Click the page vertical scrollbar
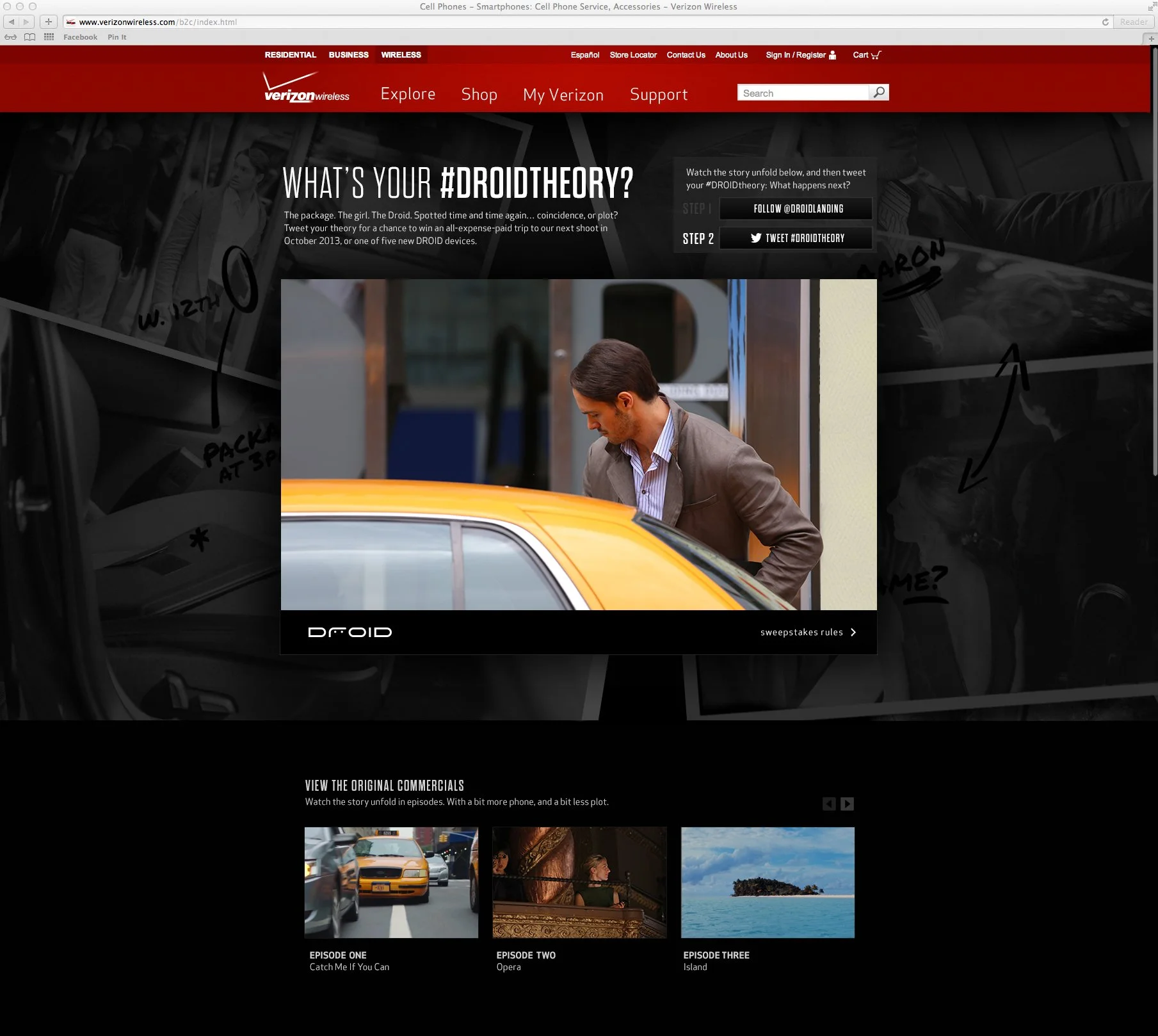 pos(1154,263)
